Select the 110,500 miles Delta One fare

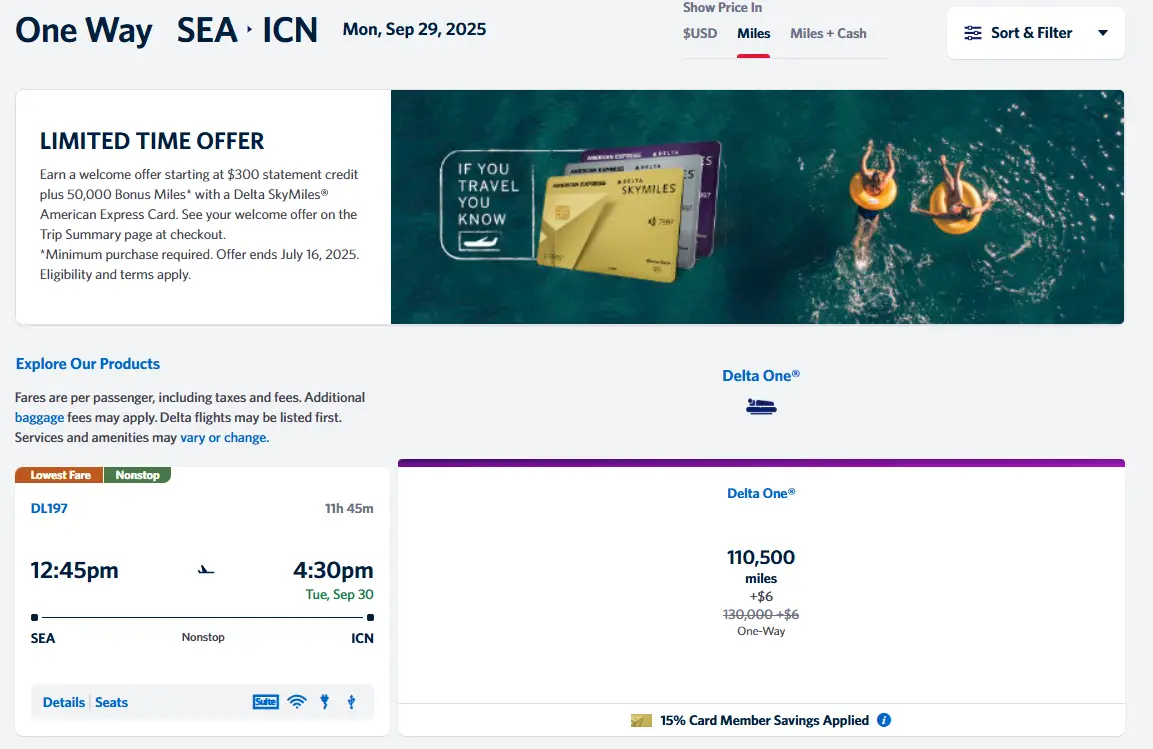(x=761, y=581)
